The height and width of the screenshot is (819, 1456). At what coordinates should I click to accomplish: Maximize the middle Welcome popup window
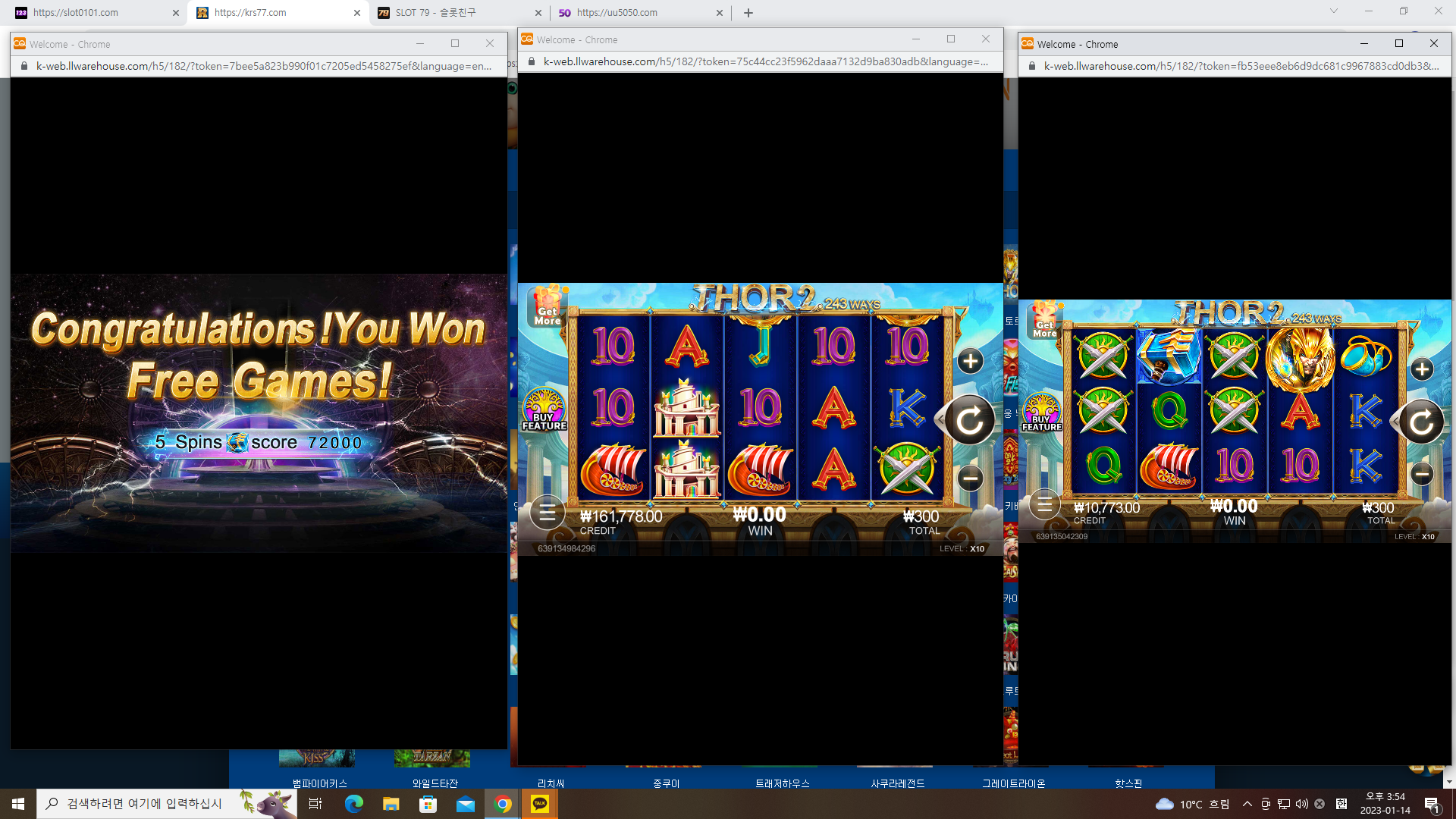[951, 39]
